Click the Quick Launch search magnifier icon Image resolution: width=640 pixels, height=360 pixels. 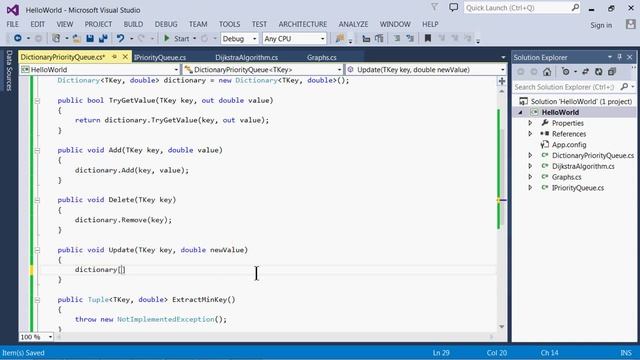[x=575, y=8]
